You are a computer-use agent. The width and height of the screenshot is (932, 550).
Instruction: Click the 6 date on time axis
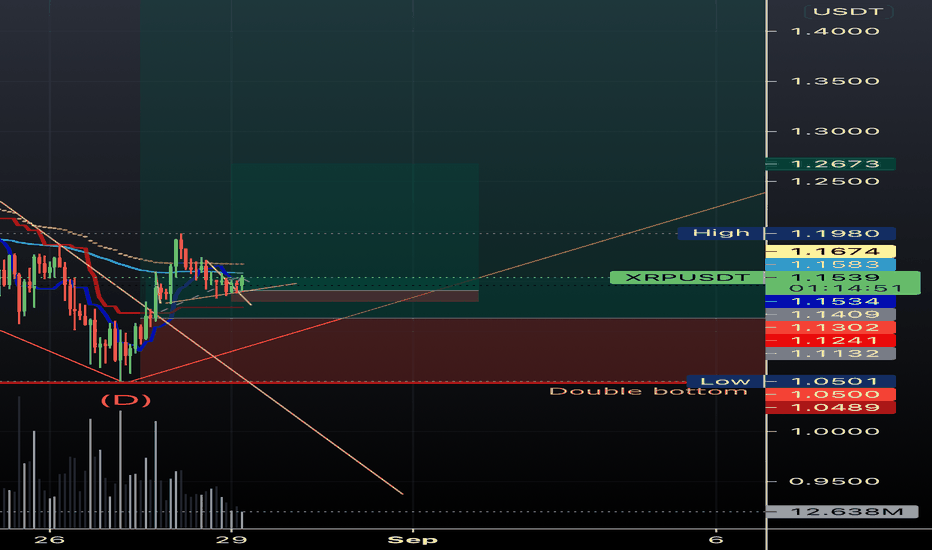(x=716, y=540)
